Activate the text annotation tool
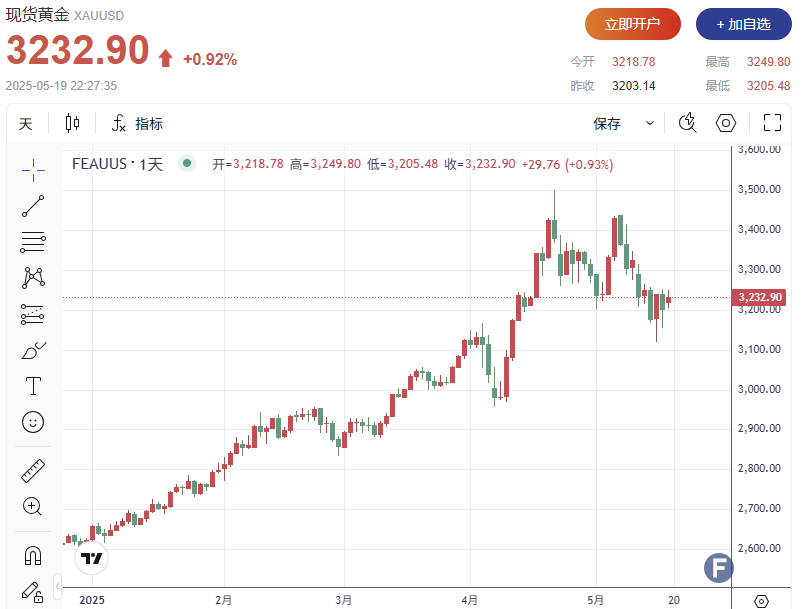Screen dimensions: 802x609 pyautogui.click(x=33, y=386)
